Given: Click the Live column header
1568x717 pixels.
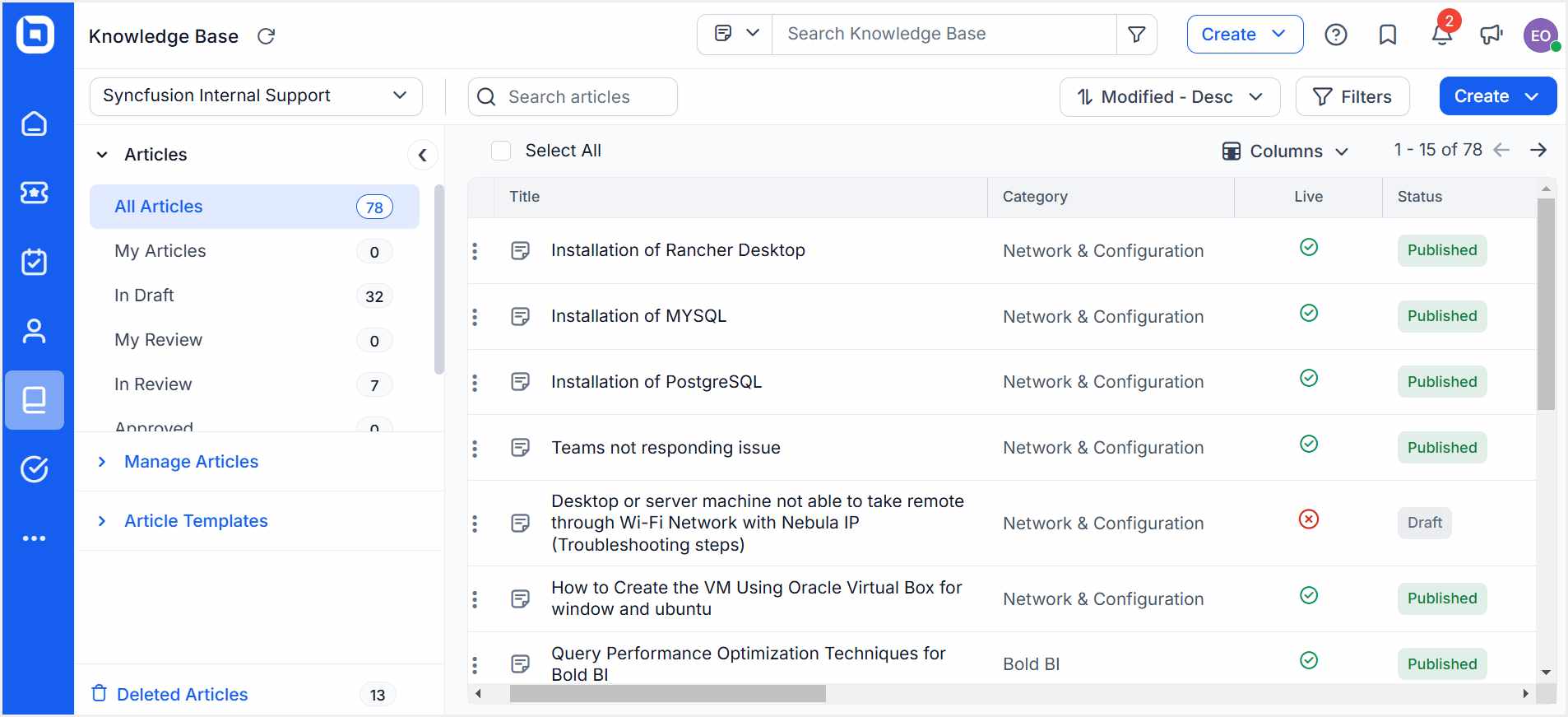Looking at the screenshot, I should 1308,197.
